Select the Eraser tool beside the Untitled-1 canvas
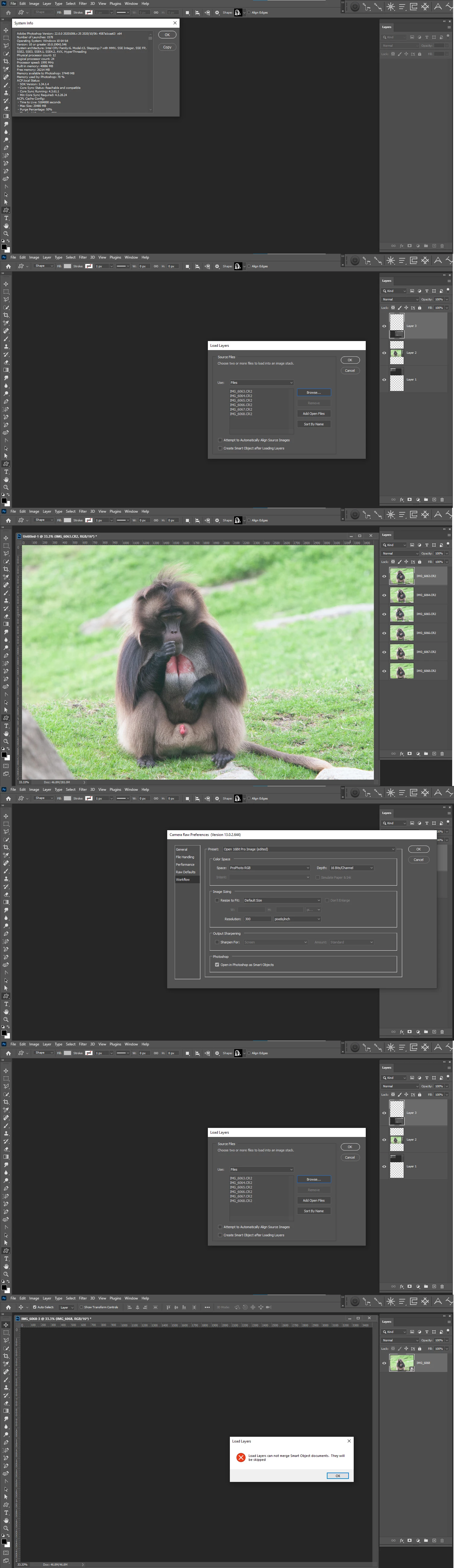 pyautogui.click(x=6, y=616)
